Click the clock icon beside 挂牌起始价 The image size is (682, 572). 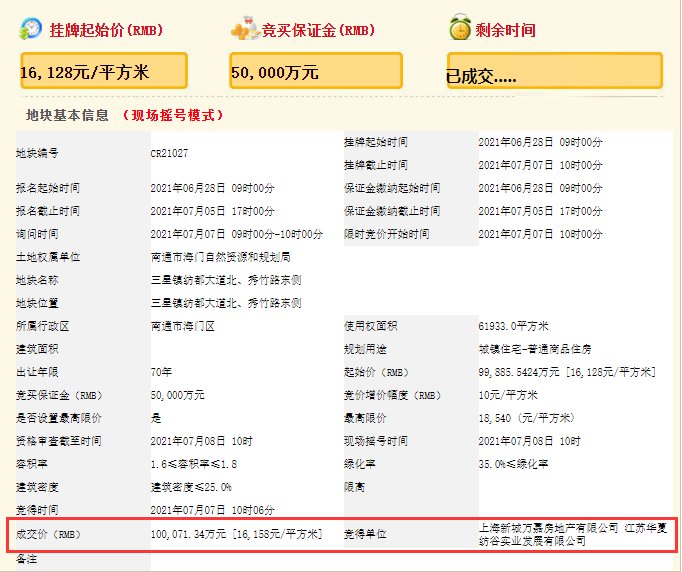coord(30,29)
